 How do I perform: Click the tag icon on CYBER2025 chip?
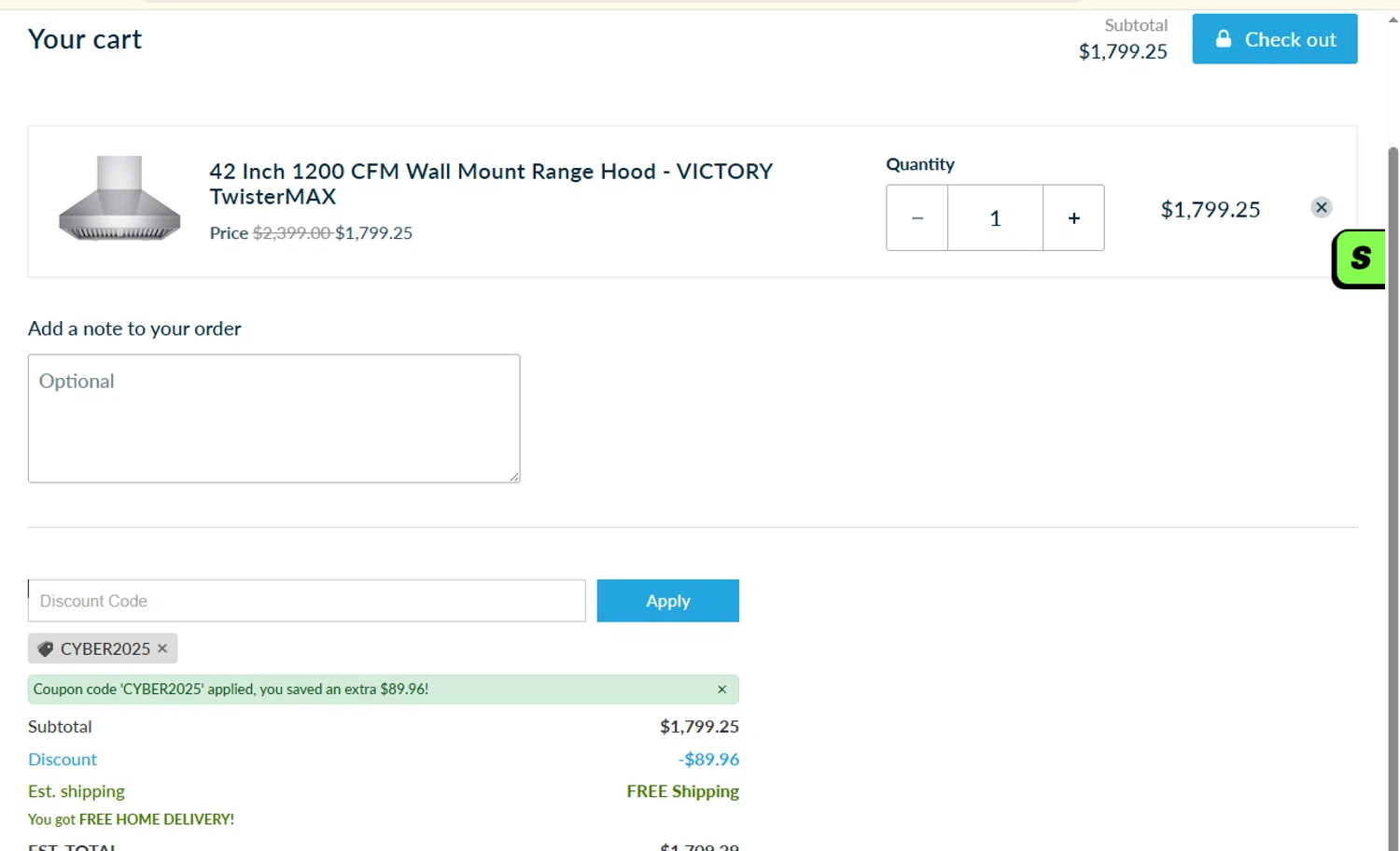pos(45,649)
